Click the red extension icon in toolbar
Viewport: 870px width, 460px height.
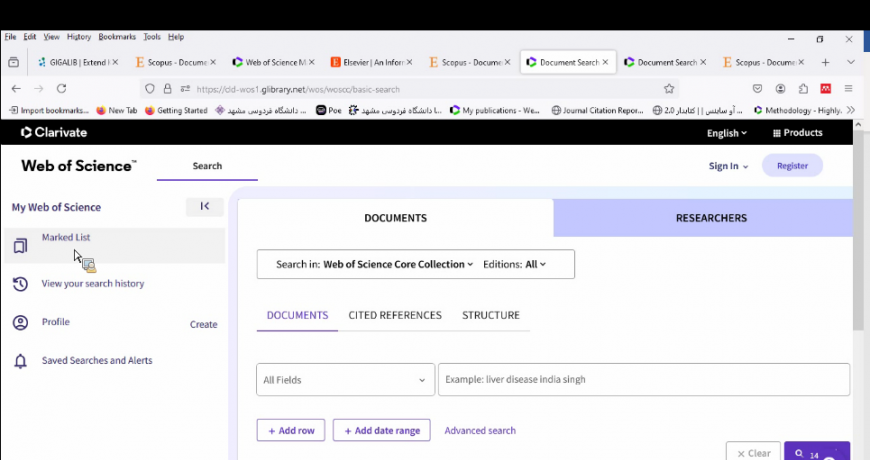pyautogui.click(x=826, y=89)
